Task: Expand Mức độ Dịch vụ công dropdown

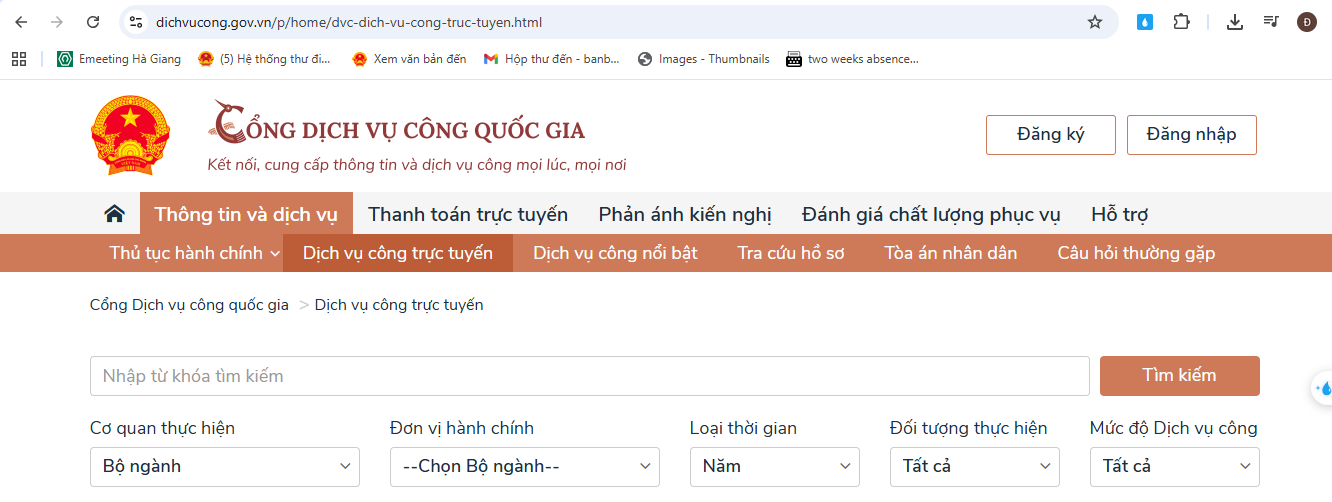Action: 1174,466
